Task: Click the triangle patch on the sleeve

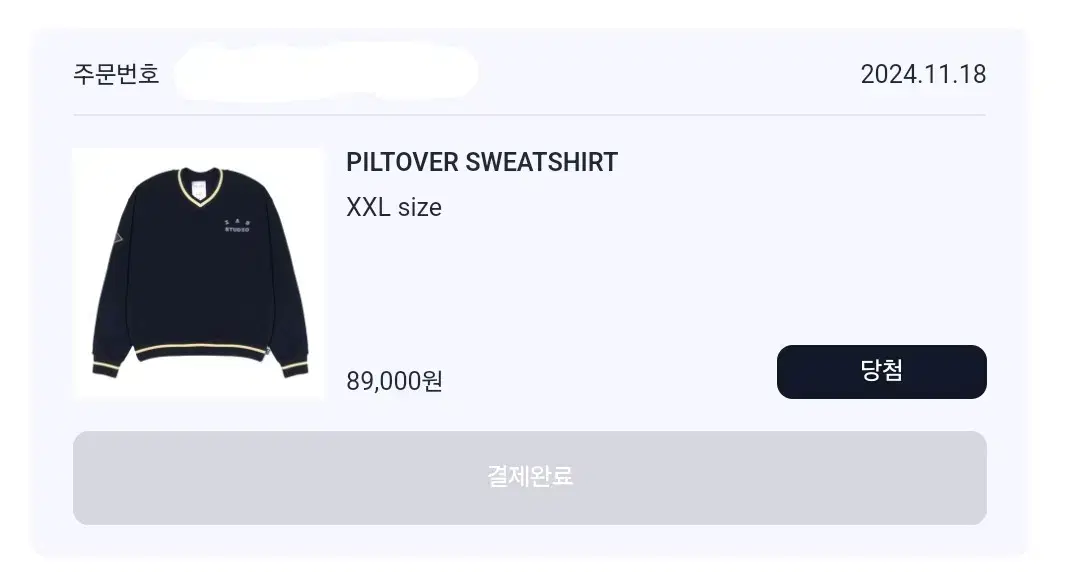Action: 117,238
